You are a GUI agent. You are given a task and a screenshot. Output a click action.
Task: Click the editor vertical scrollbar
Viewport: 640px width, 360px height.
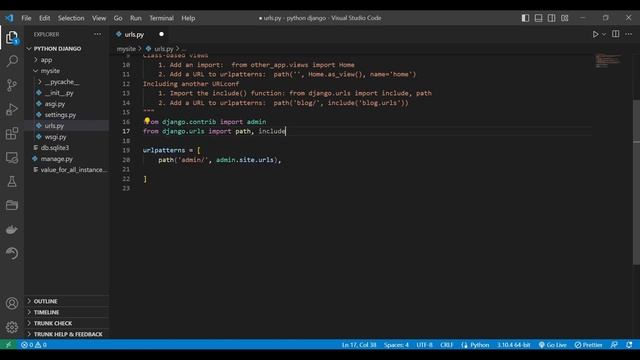[x=636, y=182]
